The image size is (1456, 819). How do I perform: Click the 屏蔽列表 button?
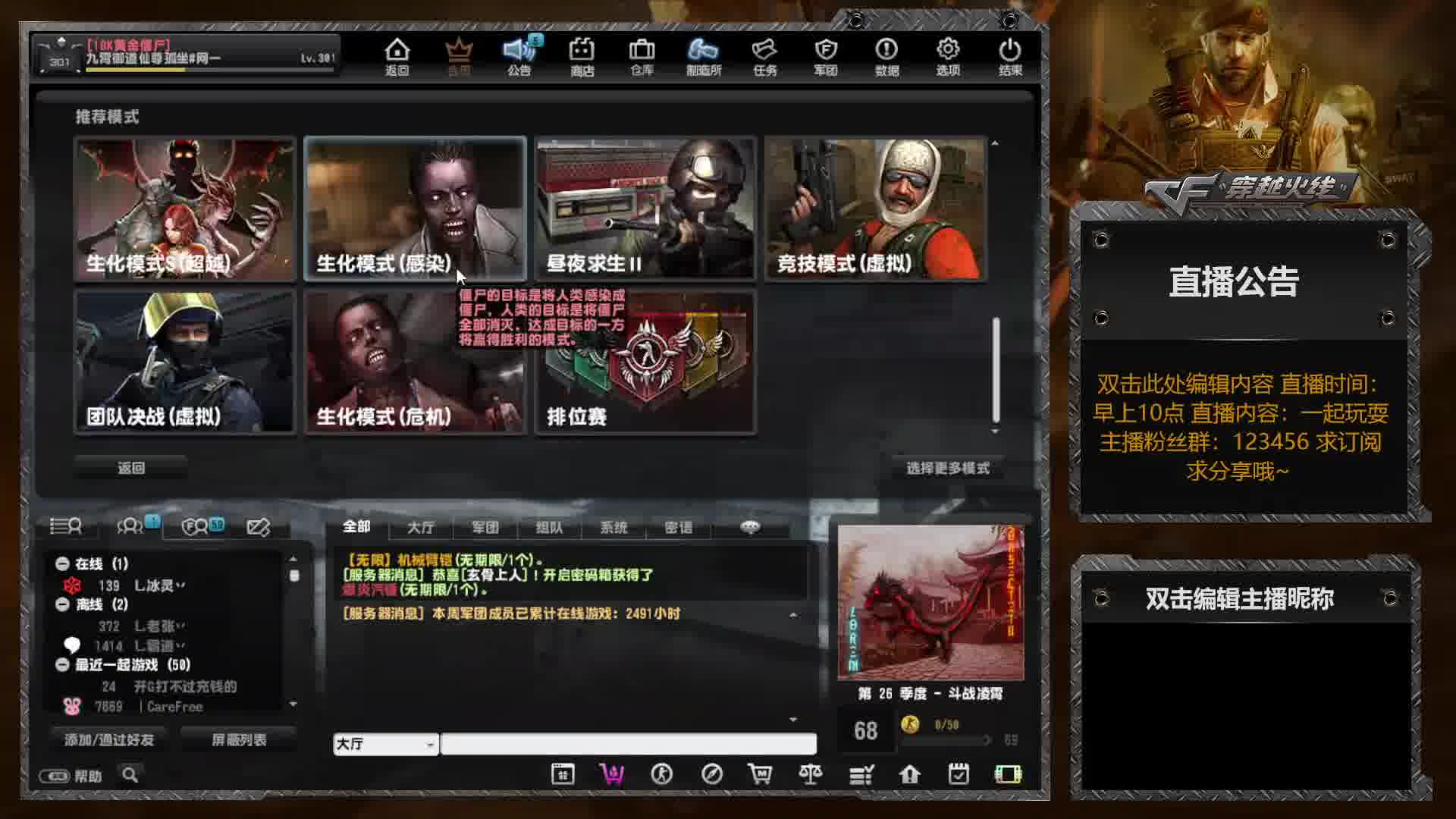(239, 739)
